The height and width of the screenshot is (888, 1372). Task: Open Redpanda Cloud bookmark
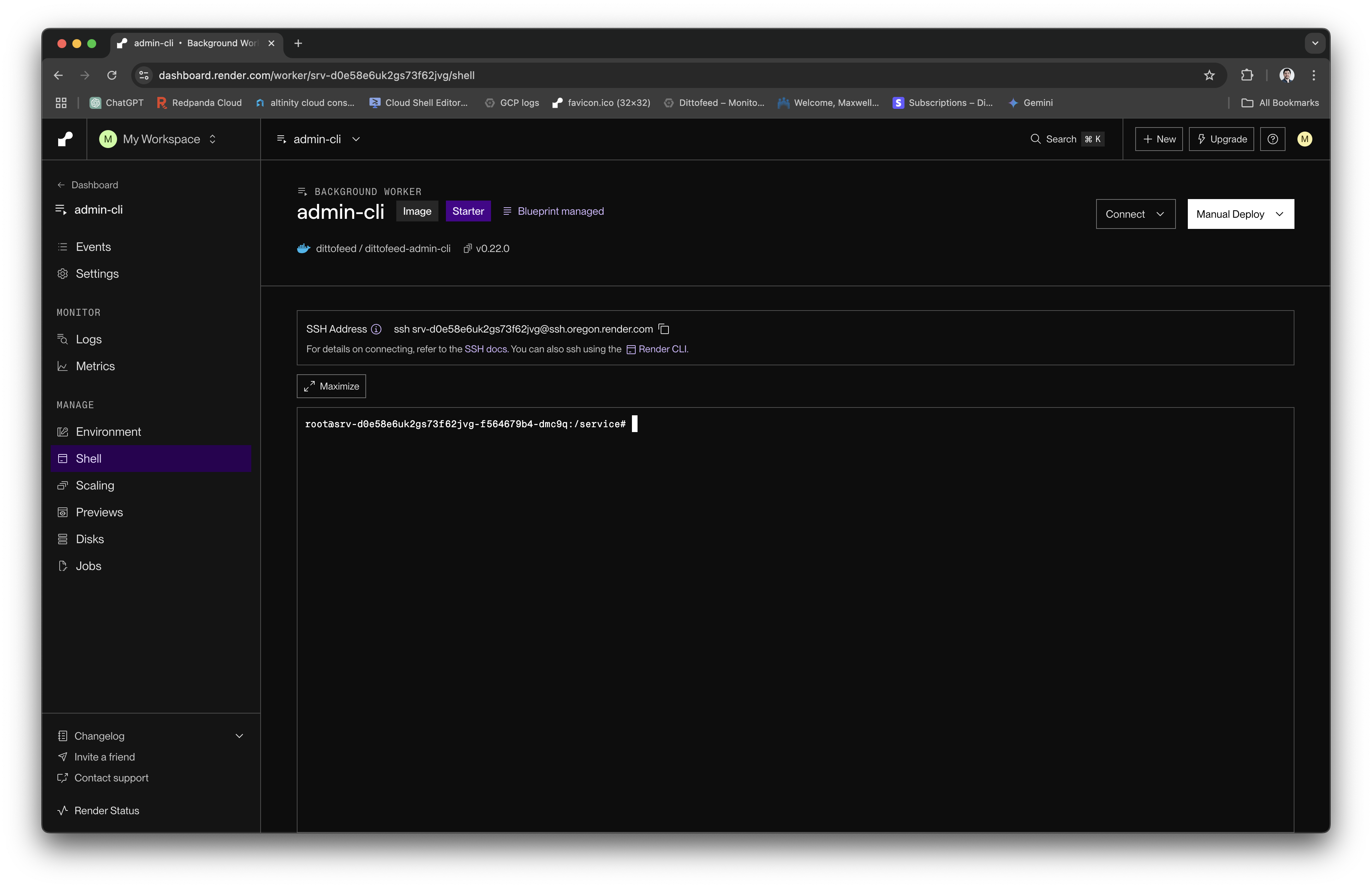click(x=199, y=103)
